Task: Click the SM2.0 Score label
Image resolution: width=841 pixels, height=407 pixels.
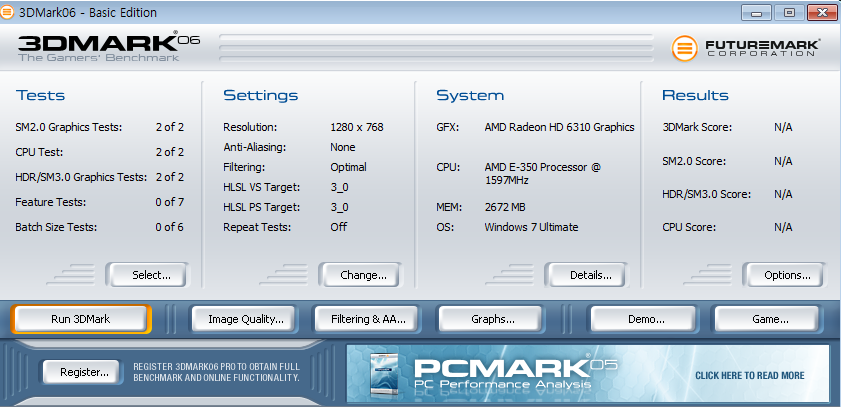Action: point(694,161)
